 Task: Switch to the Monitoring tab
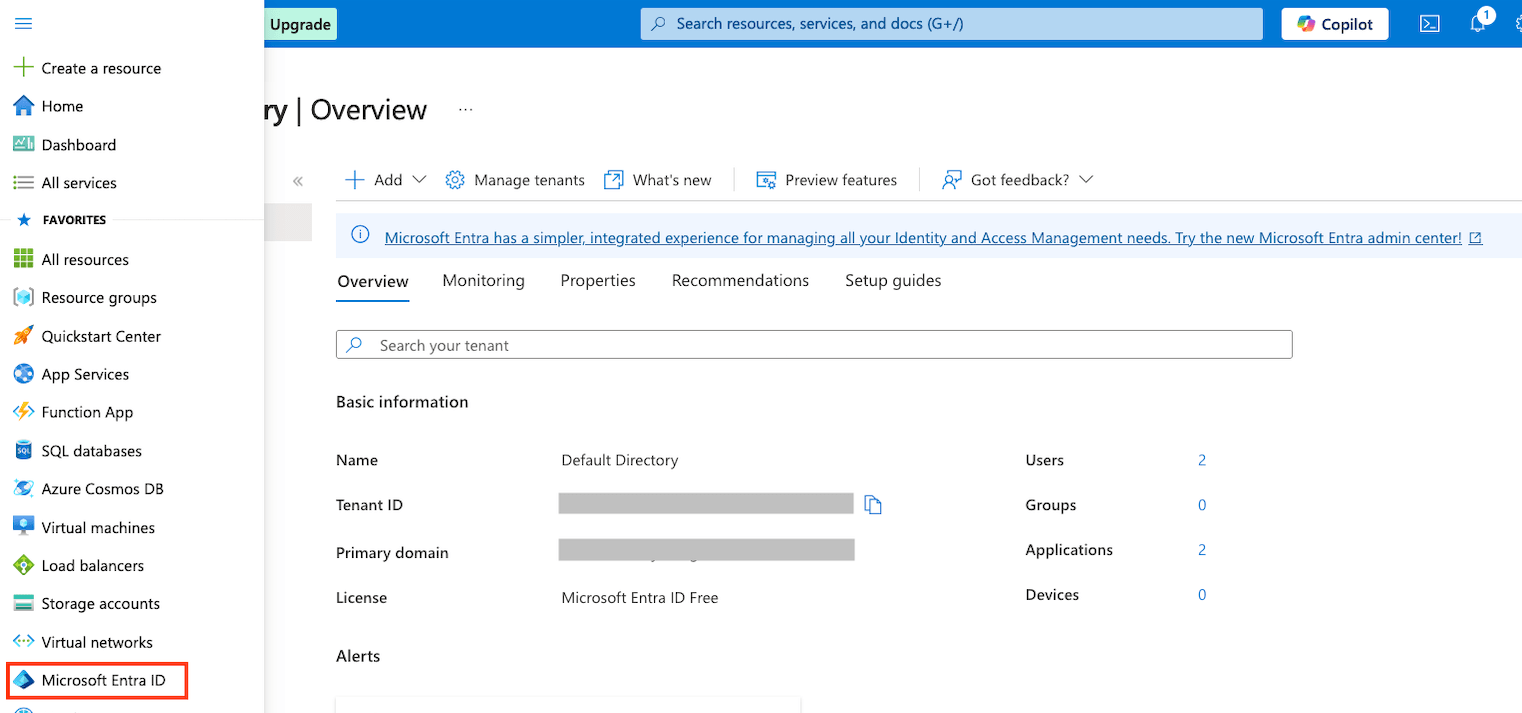(x=483, y=281)
